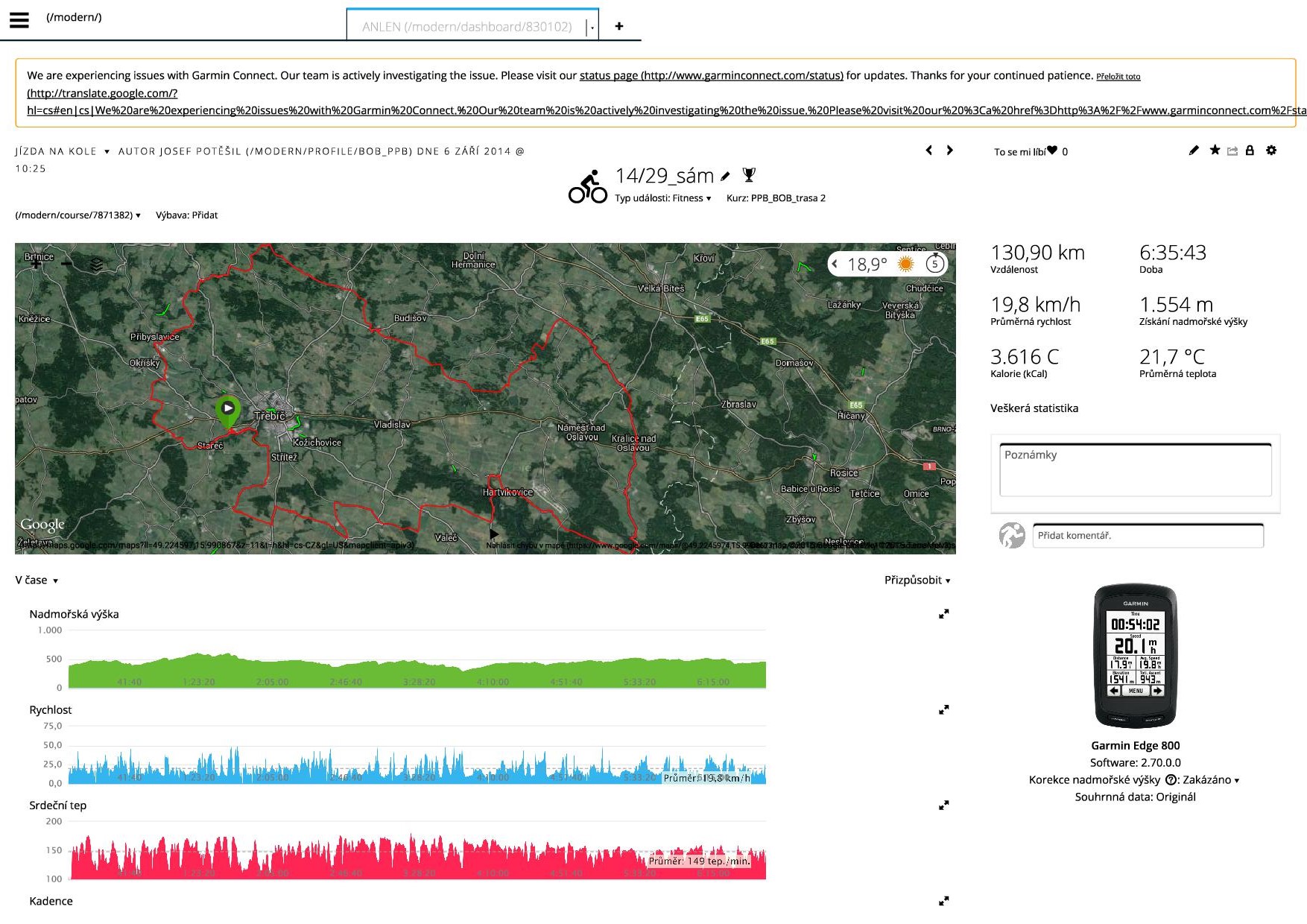Screen dimensions: 1307x924
Task: Open the map layers selector
Action: click(97, 265)
